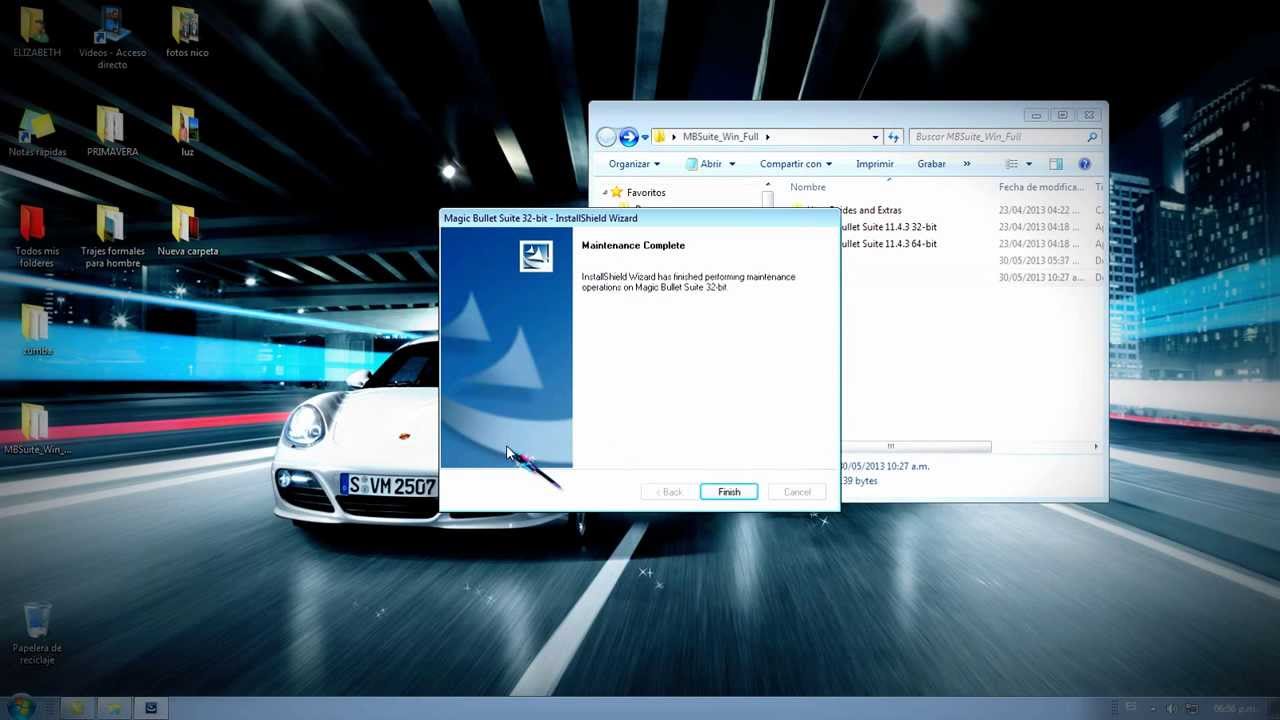Screen dimensions: 1280x720
Task: Click the Maintenance Complete heading
Action: pos(633,245)
